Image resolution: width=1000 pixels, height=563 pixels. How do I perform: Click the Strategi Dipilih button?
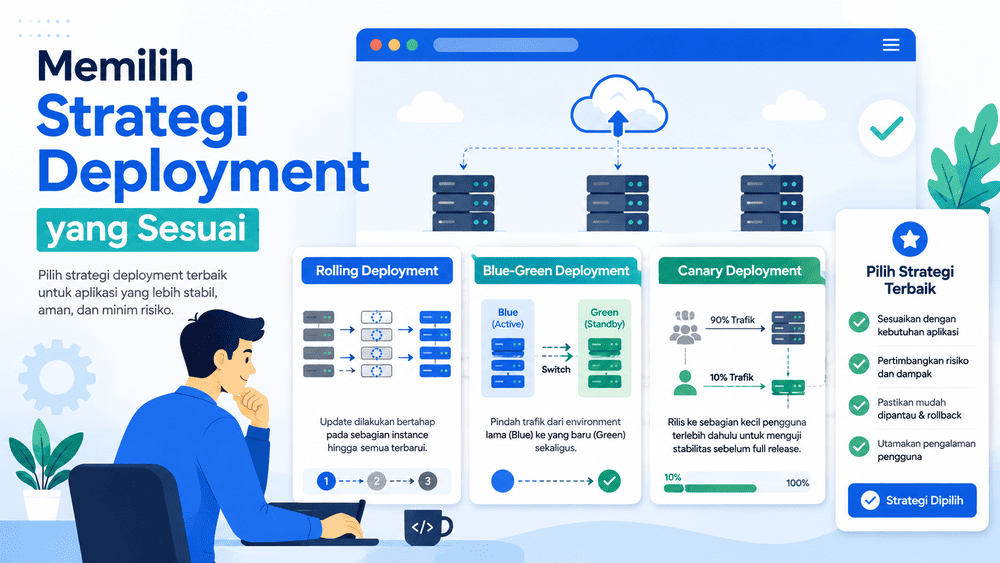912,500
